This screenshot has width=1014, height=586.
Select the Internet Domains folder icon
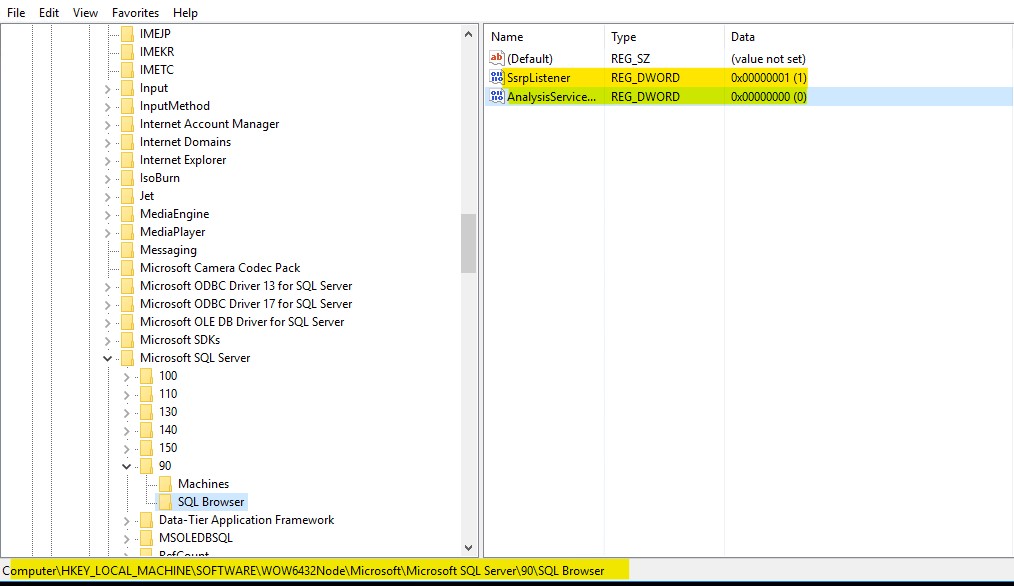pos(127,142)
